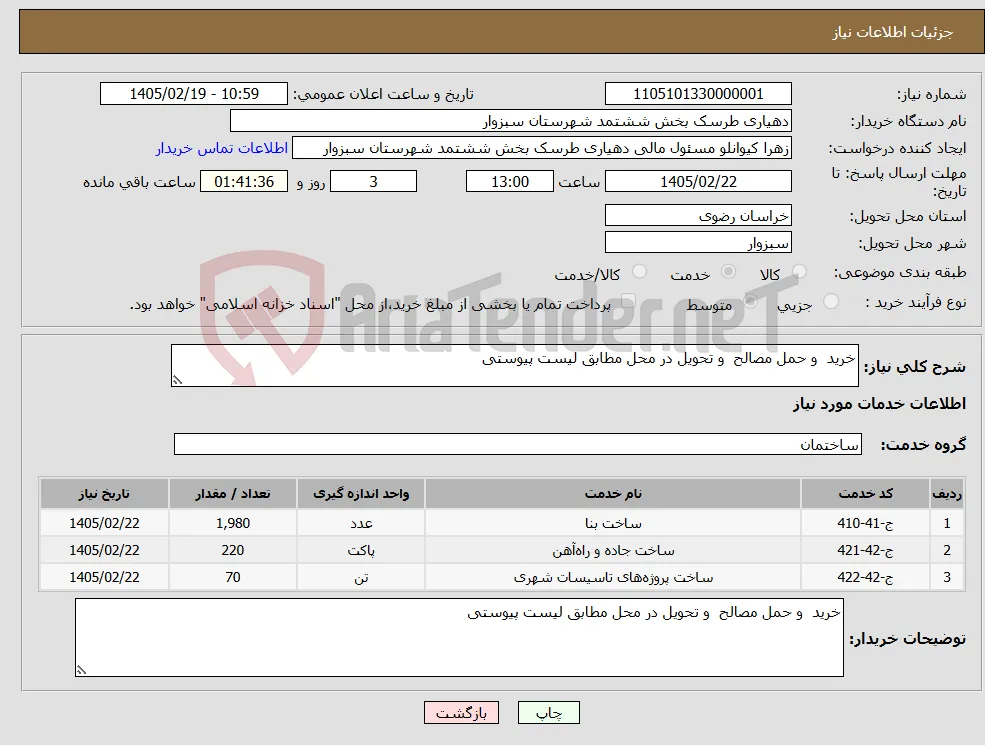
Task: Click the نام خدمت column header
Action: click(612, 494)
